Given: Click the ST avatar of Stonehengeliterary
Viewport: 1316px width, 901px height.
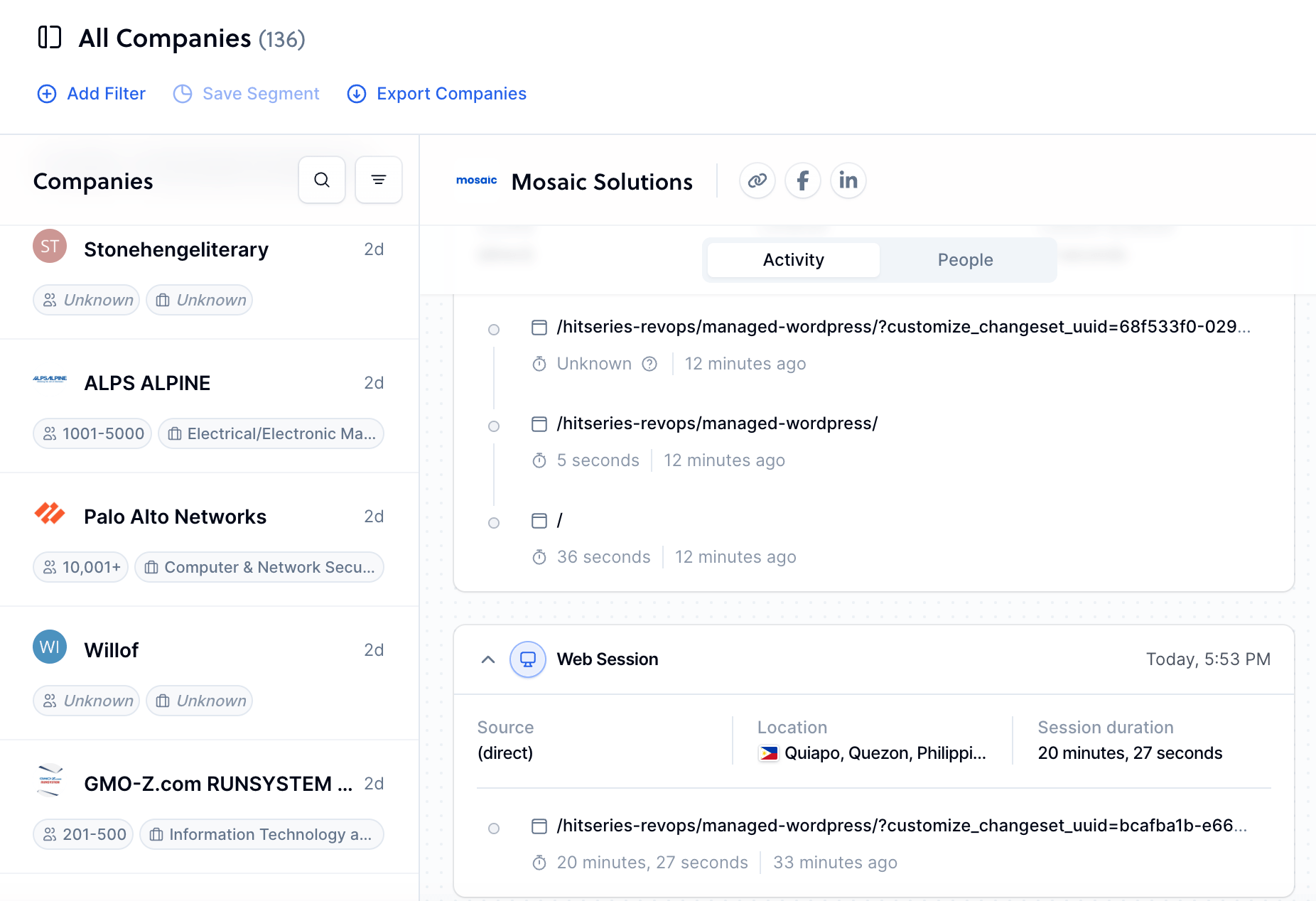Looking at the screenshot, I should click(x=50, y=246).
